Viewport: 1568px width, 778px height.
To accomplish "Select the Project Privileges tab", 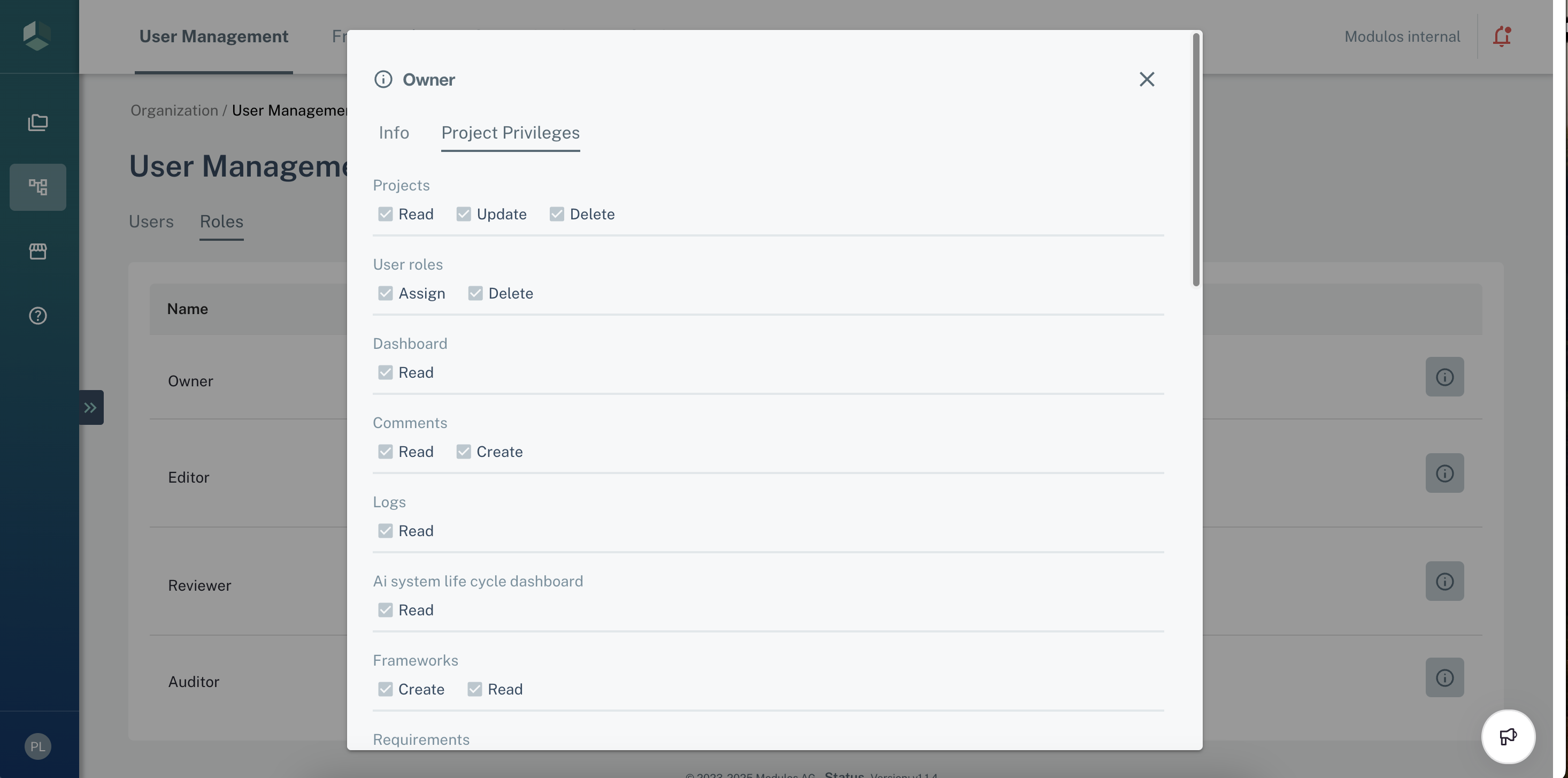I will point(510,133).
